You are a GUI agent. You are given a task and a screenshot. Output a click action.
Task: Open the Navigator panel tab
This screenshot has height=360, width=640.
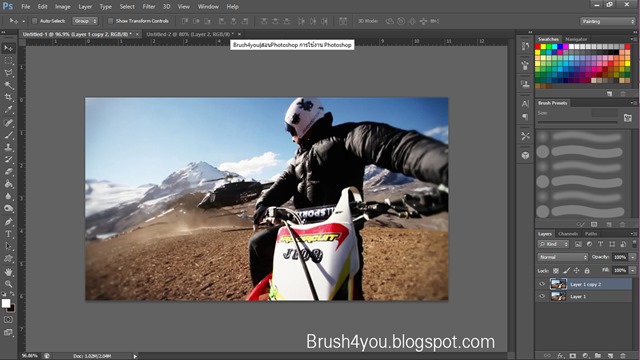576,39
